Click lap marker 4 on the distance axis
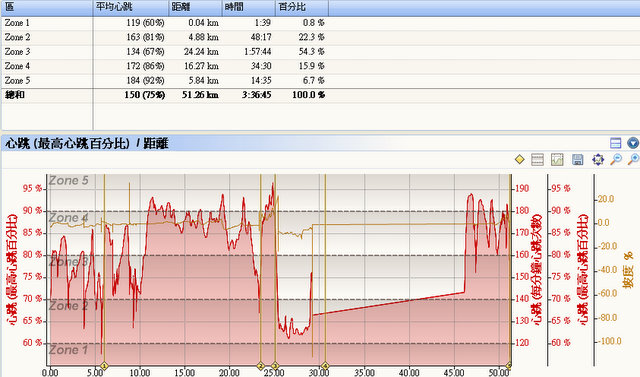The height and width of the screenshot is (377, 640). point(325,366)
